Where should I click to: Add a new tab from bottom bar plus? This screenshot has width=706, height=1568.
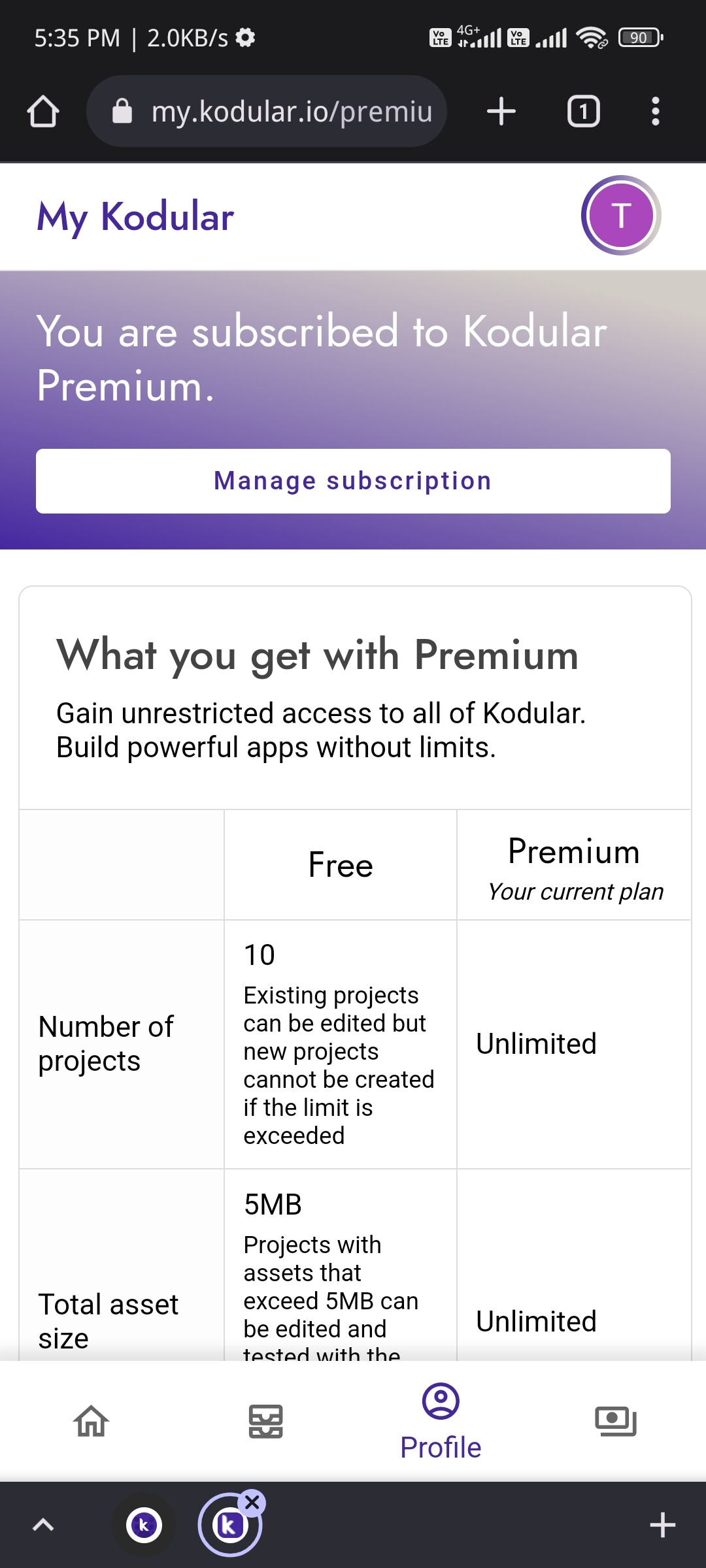(x=662, y=1525)
